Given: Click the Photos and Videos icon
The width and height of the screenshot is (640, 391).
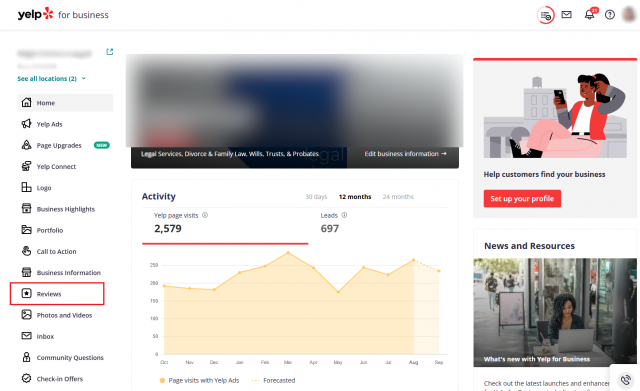Looking at the screenshot, I should pyautogui.click(x=26, y=315).
